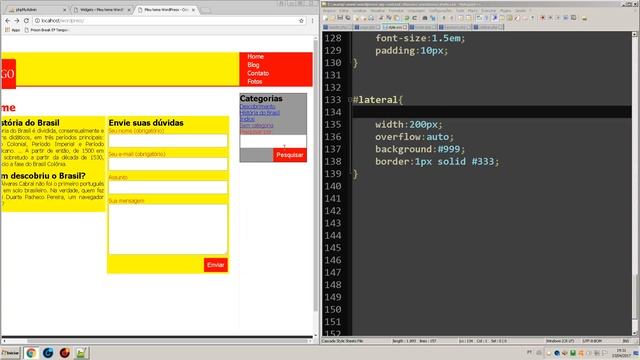The width and height of the screenshot is (640, 360).
Task: Click the Copy icon in Notepad++ toolbar
Action: pyautogui.click(x=389, y=18)
